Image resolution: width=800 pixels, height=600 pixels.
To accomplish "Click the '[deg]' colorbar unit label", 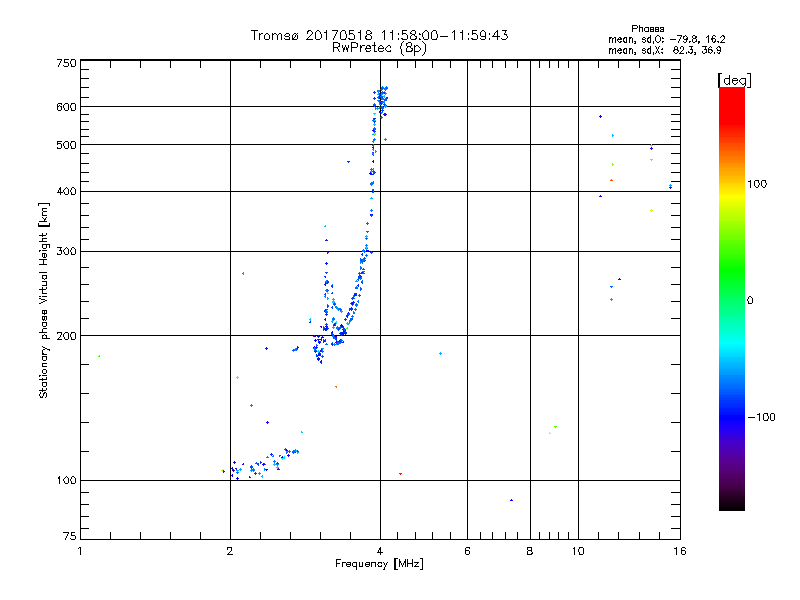I will (734, 80).
